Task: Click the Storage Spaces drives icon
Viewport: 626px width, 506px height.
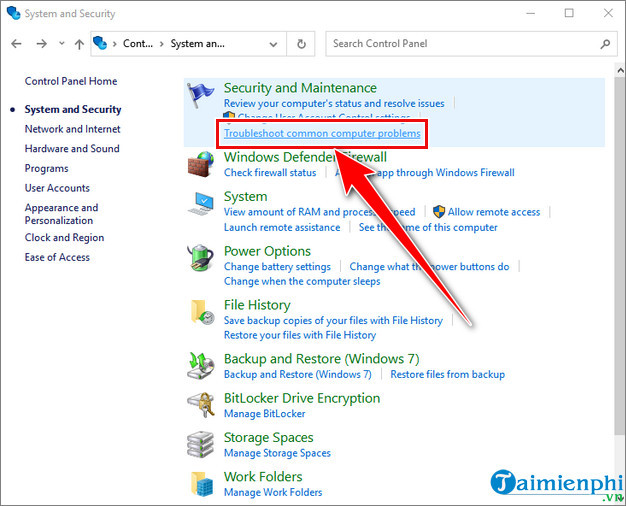Action: 202,445
